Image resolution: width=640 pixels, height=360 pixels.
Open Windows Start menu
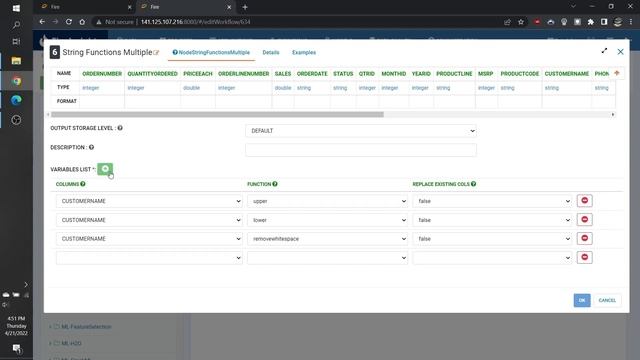[16, 8]
